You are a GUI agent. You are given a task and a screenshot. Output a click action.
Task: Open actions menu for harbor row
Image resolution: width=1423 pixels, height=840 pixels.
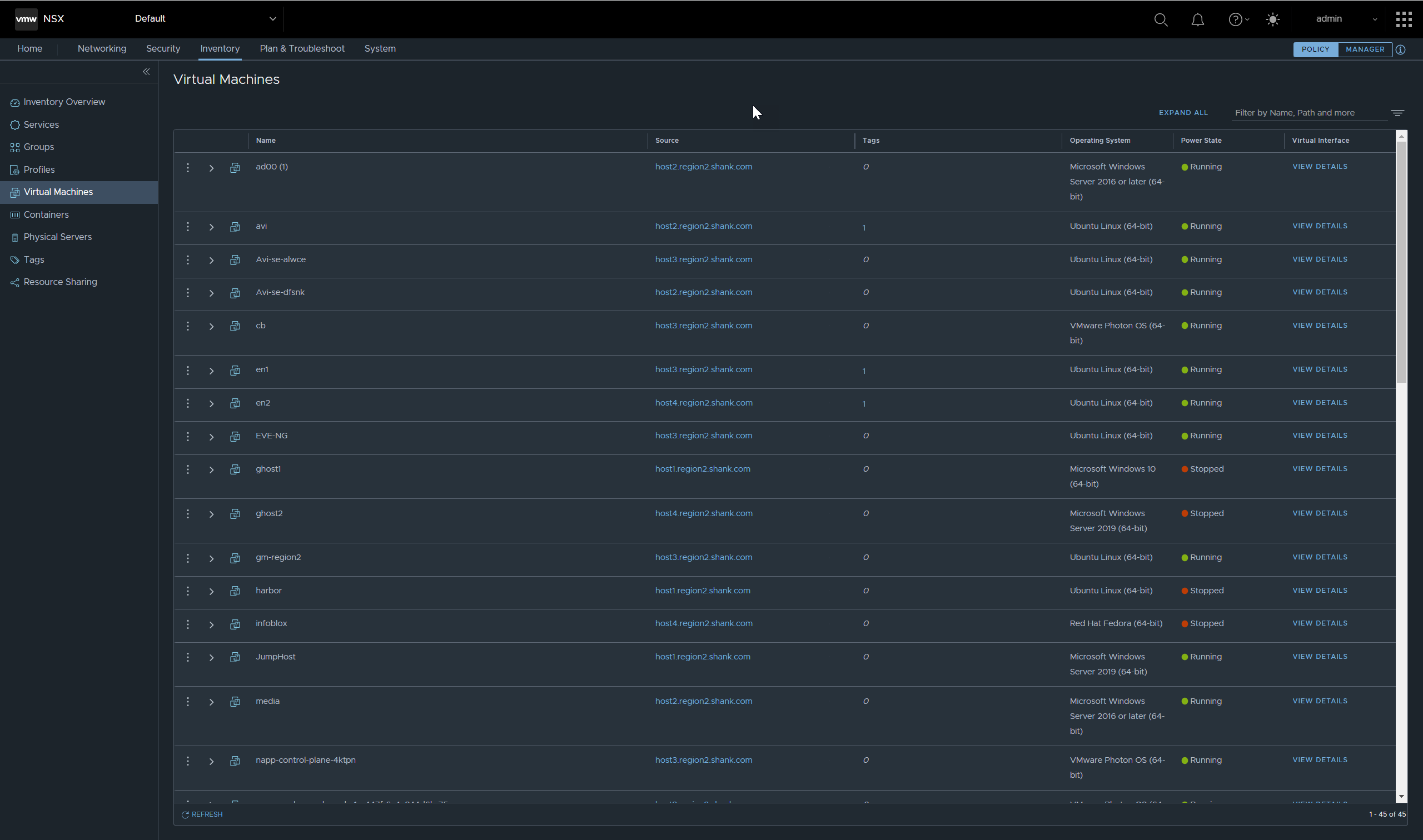point(188,592)
